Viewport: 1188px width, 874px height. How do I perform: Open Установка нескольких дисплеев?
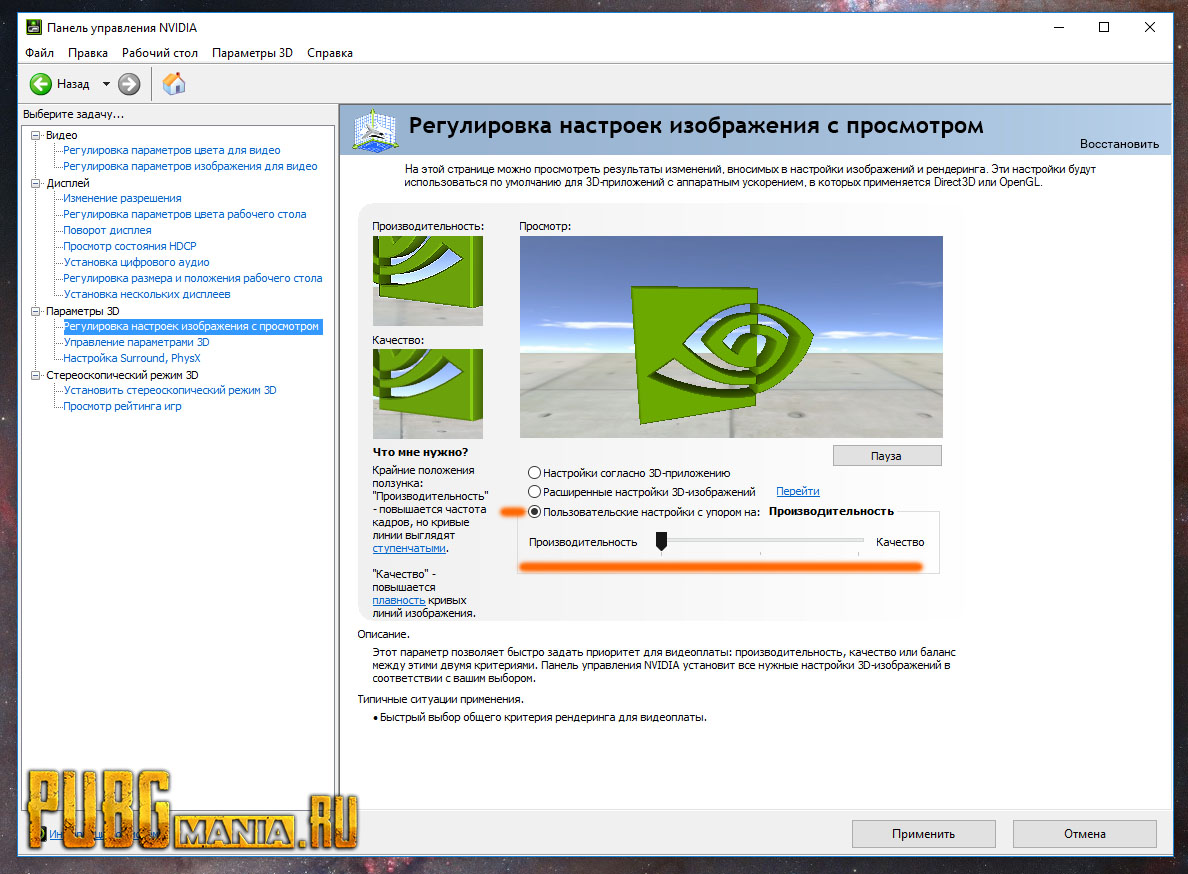(147, 295)
